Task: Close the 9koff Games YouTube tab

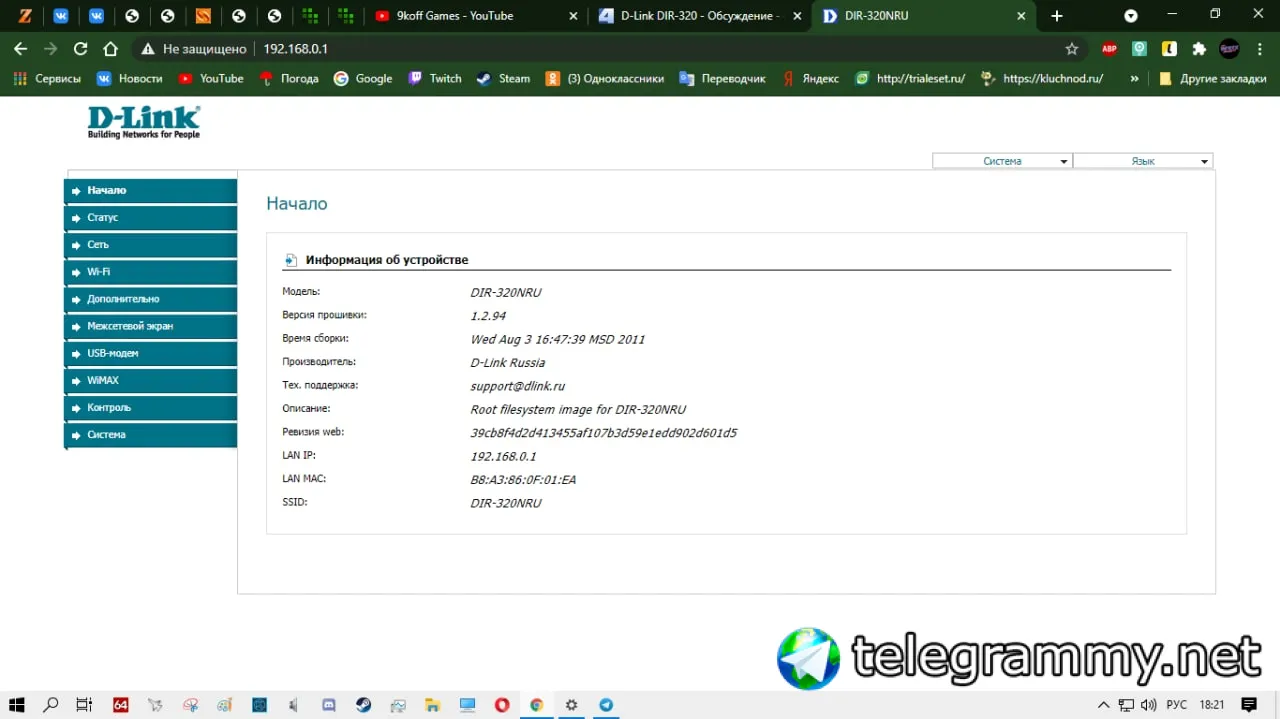Action: [573, 16]
